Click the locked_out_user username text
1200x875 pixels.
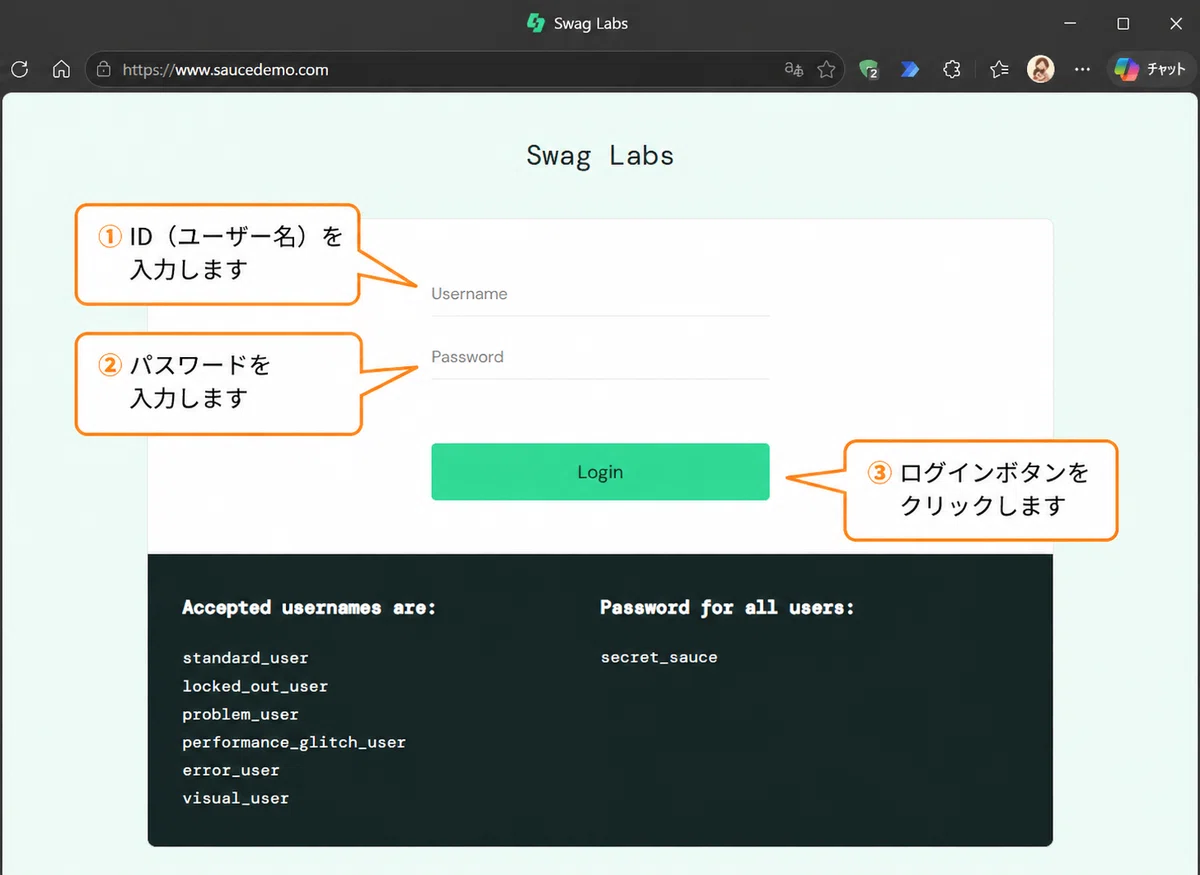[255, 686]
